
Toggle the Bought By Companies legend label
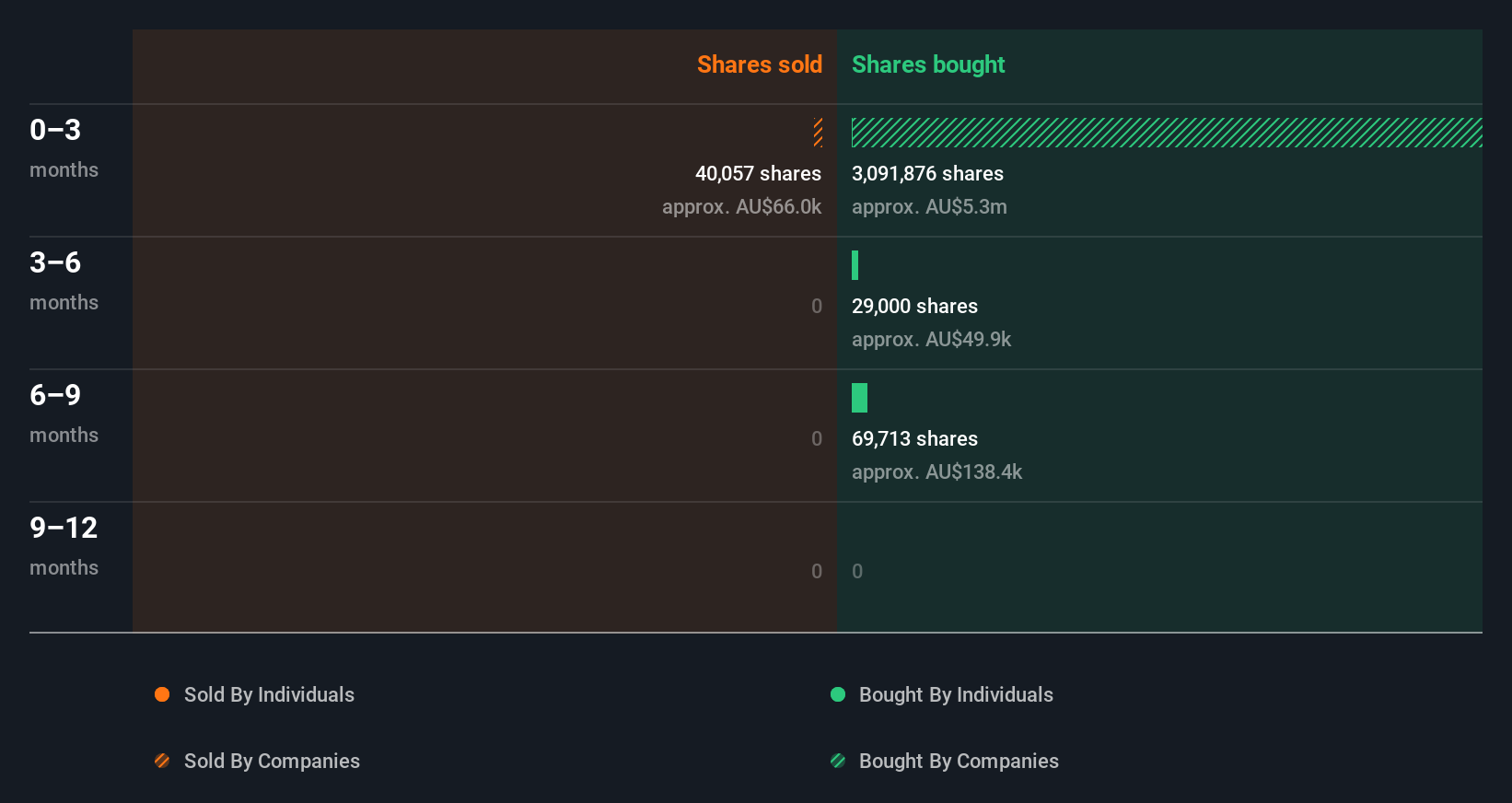coord(959,761)
